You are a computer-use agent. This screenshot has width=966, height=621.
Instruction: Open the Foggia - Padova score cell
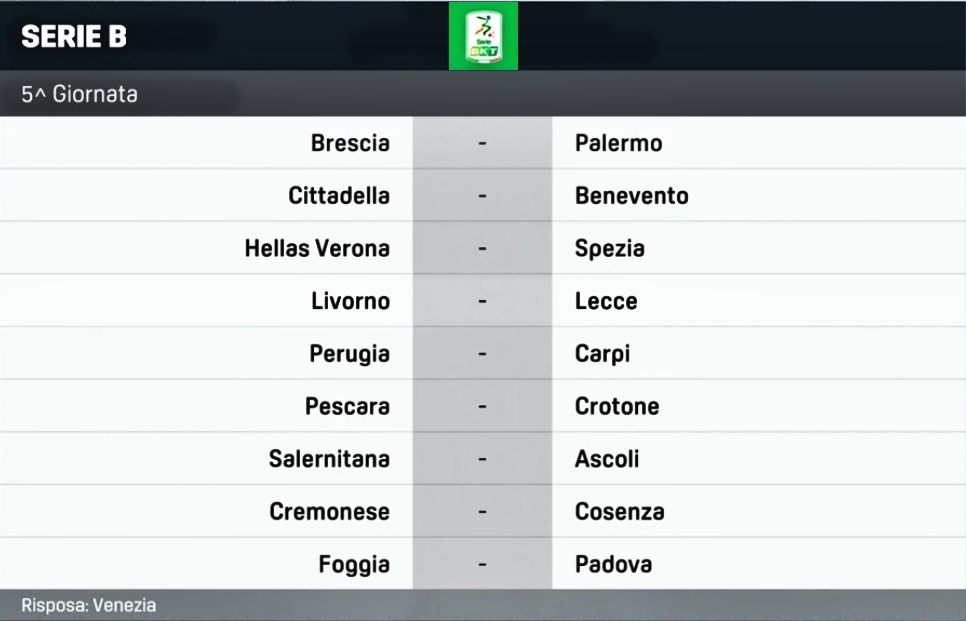click(x=482, y=564)
